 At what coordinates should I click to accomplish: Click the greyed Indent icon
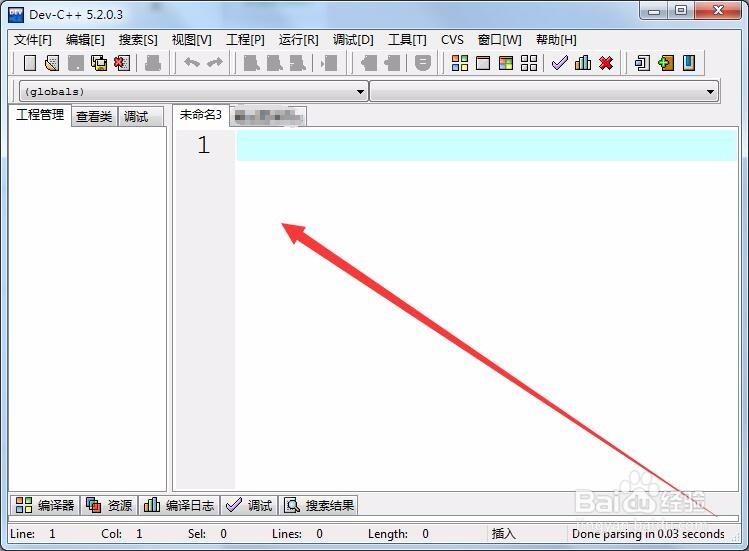[x=369, y=63]
